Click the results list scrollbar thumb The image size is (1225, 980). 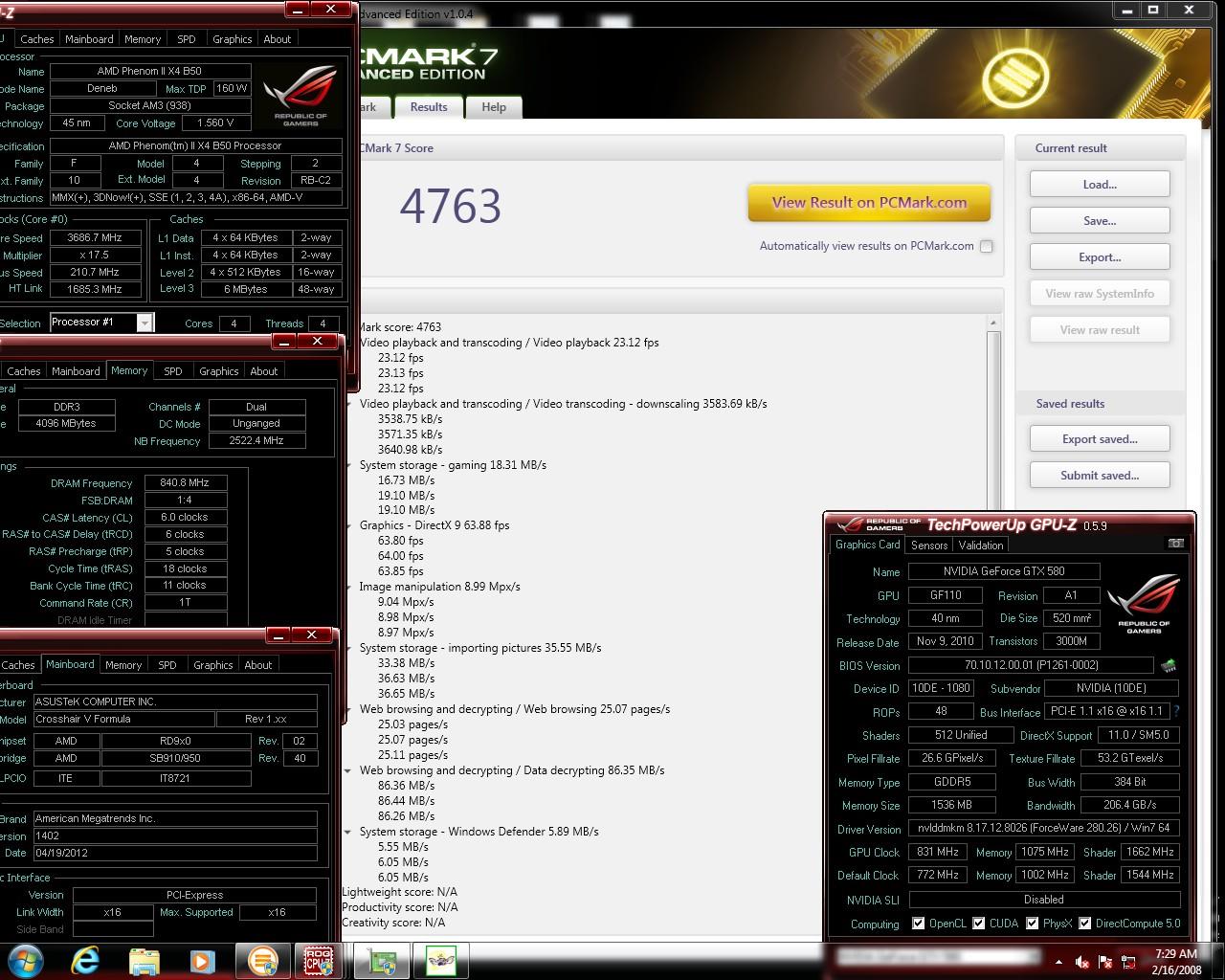click(993, 421)
